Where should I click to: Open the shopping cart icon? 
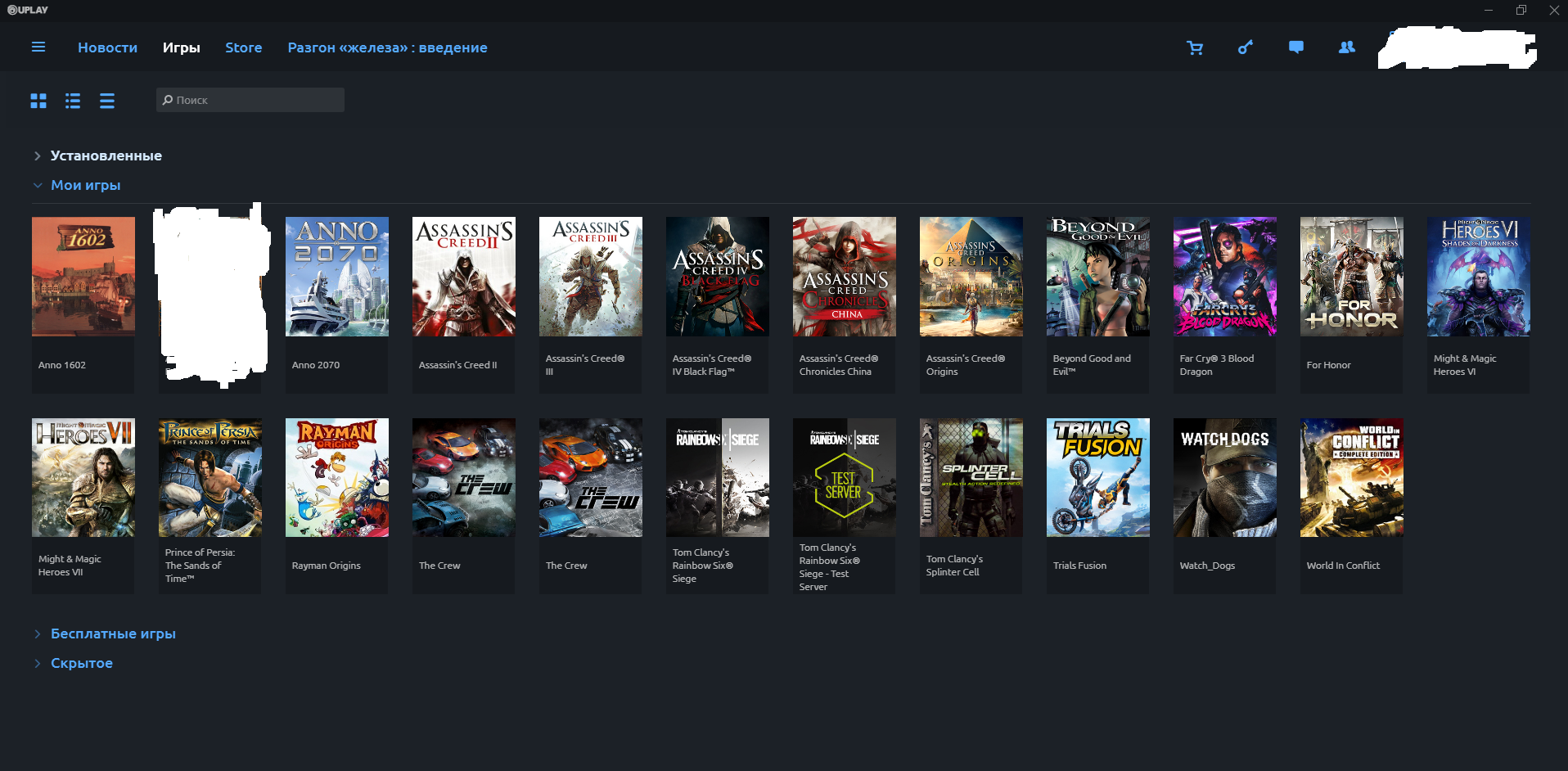pyautogui.click(x=1195, y=47)
